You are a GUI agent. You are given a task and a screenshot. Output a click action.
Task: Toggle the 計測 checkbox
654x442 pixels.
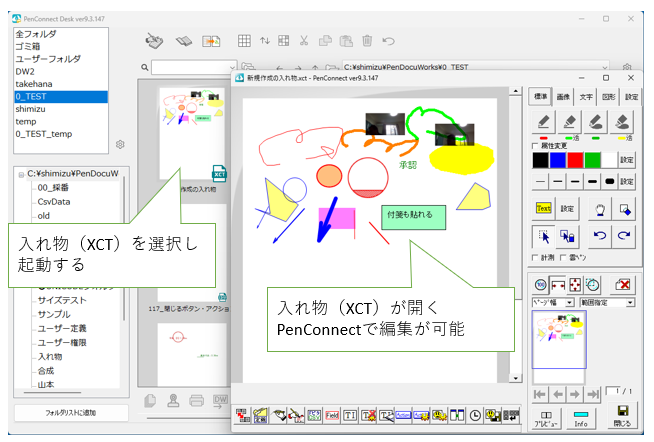[533, 258]
